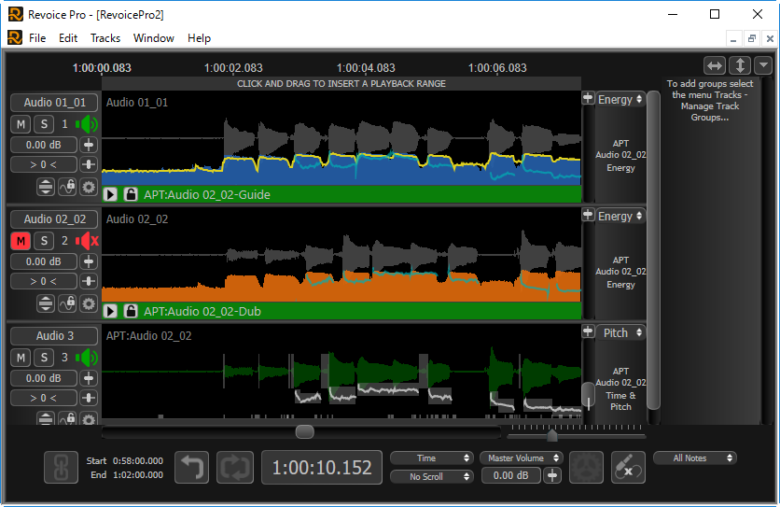Click the Audio 3 track name button
780x507 pixels.
54,336
